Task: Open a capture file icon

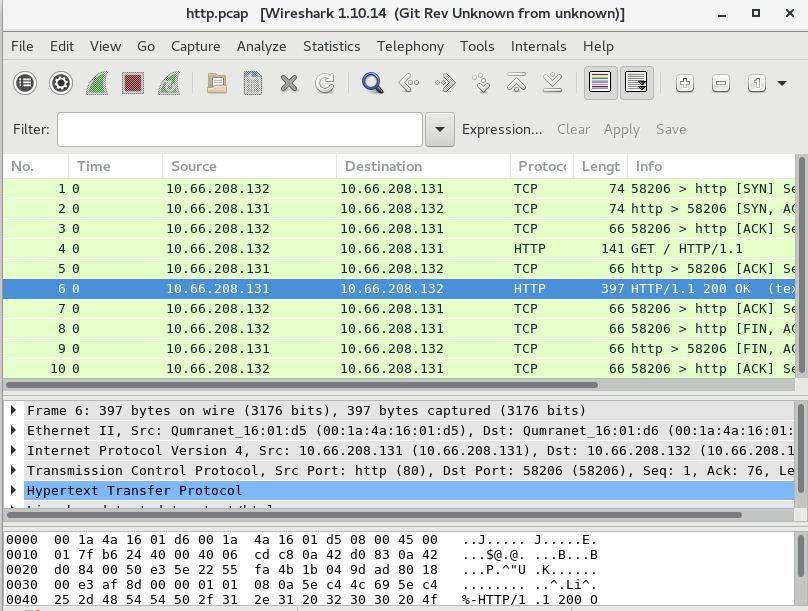Action: [x=216, y=83]
